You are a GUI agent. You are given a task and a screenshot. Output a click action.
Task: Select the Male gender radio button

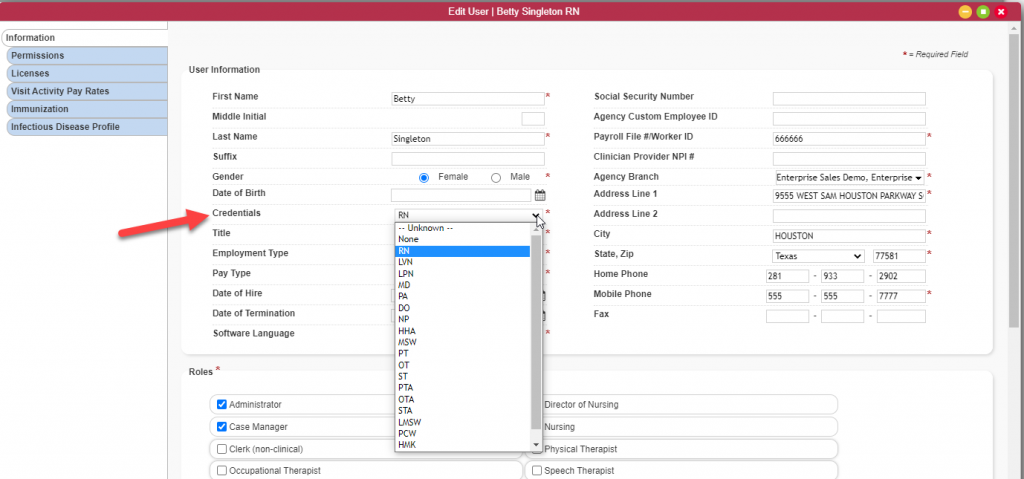(496, 177)
